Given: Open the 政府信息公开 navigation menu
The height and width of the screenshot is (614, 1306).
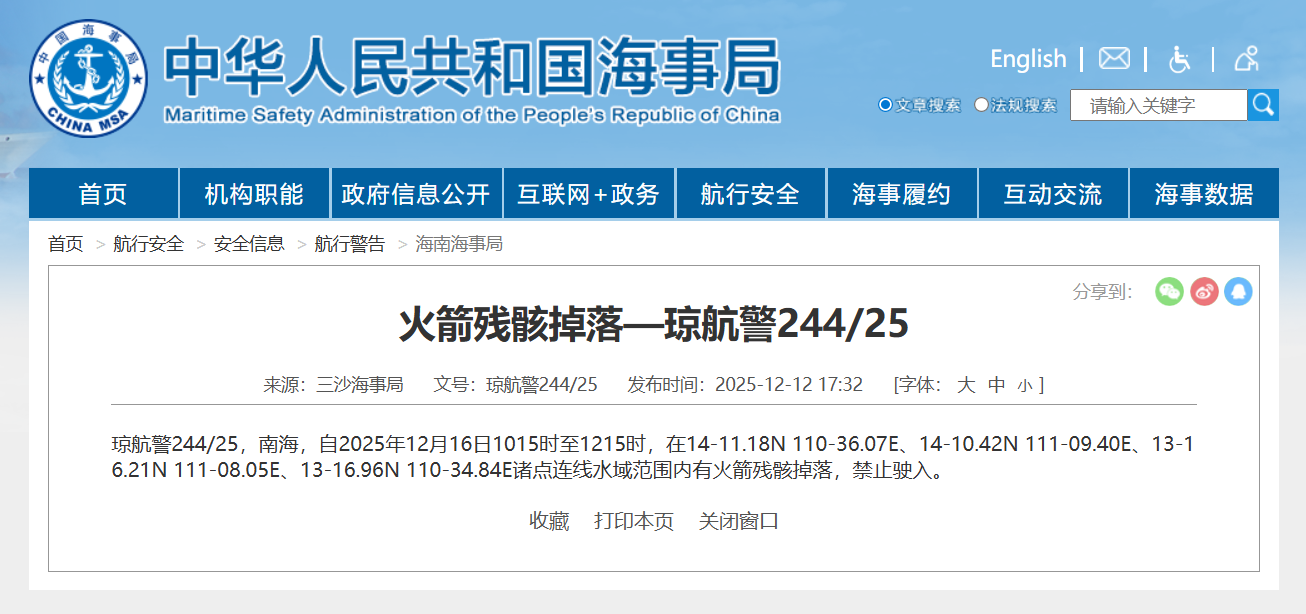Looking at the screenshot, I should point(415,194).
